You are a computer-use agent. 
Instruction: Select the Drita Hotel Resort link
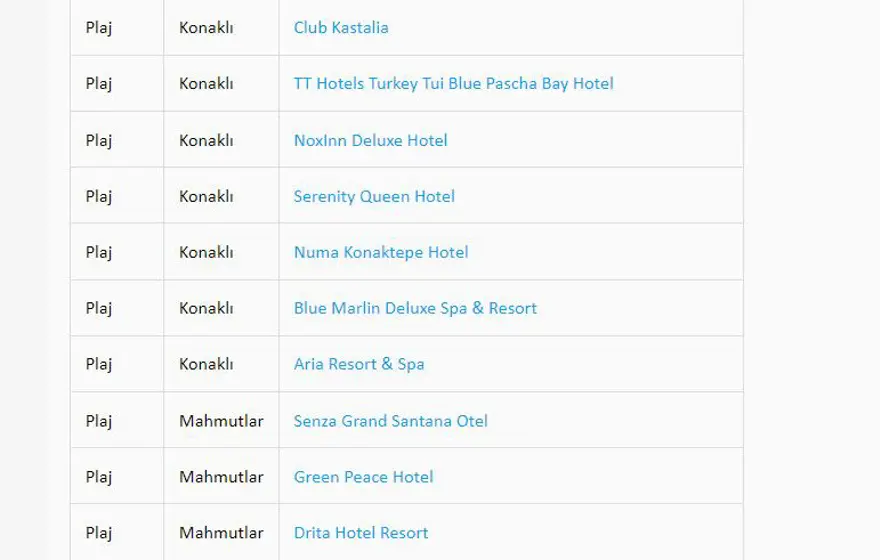[x=361, y=533]
